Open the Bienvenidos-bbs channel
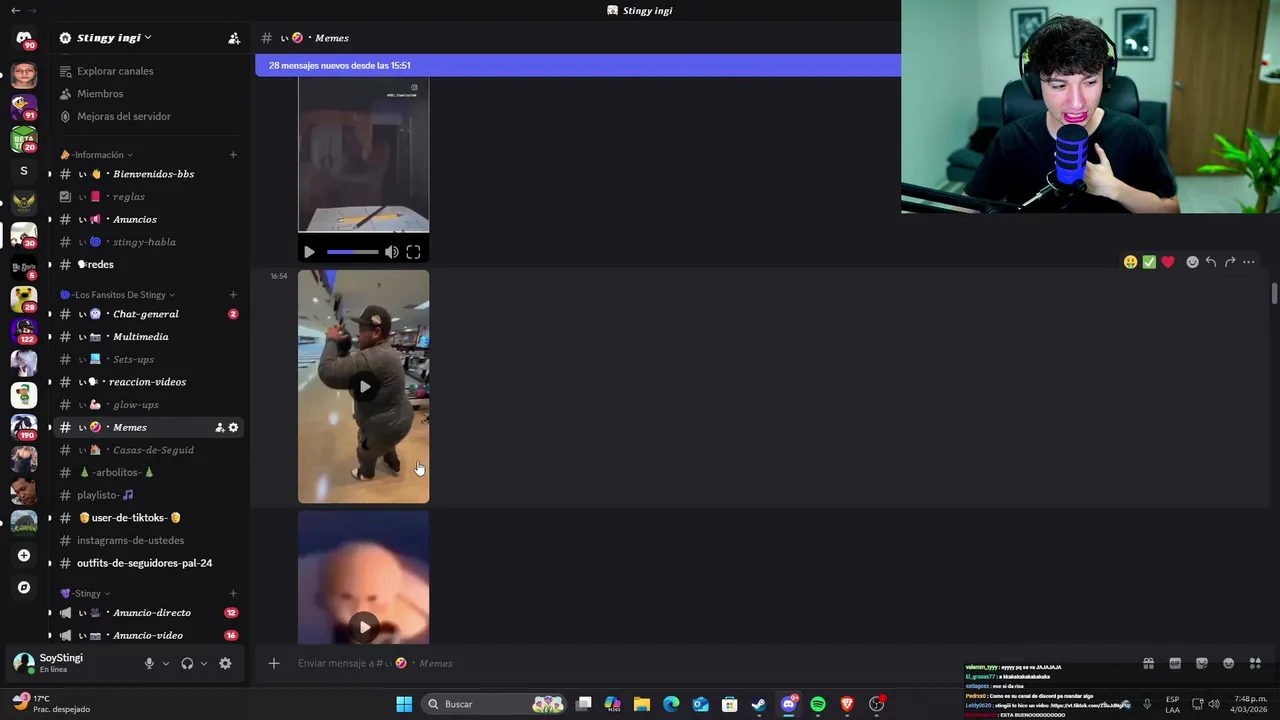This screenshot has height=720, width=1280. [x=148, y=174]
